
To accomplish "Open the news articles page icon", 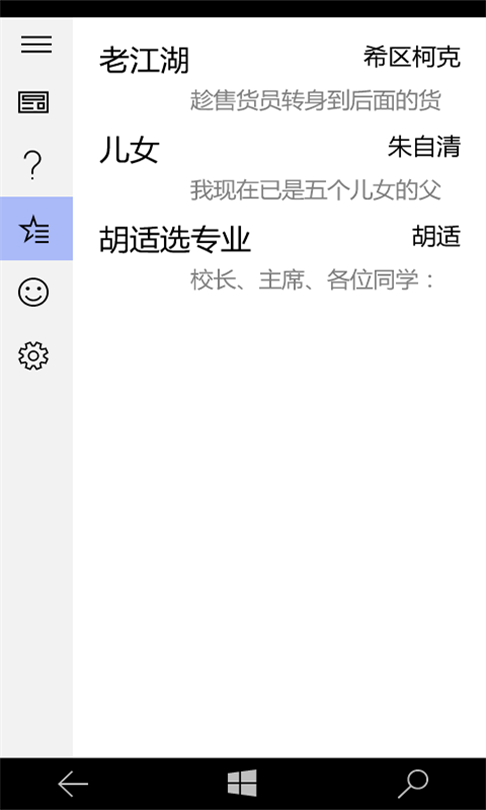I will point(34,102).
